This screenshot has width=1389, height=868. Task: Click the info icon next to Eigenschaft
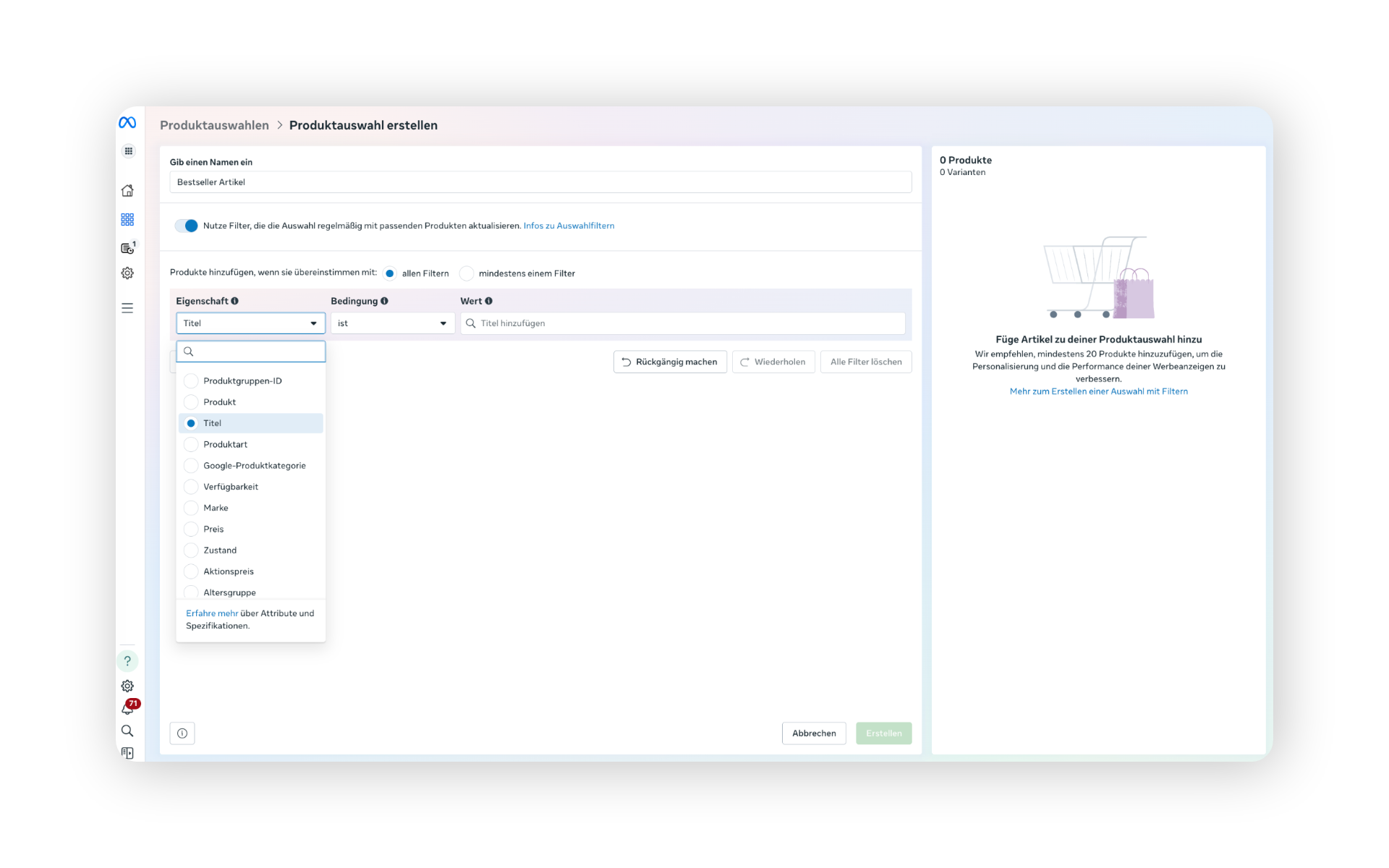(234, 301)
